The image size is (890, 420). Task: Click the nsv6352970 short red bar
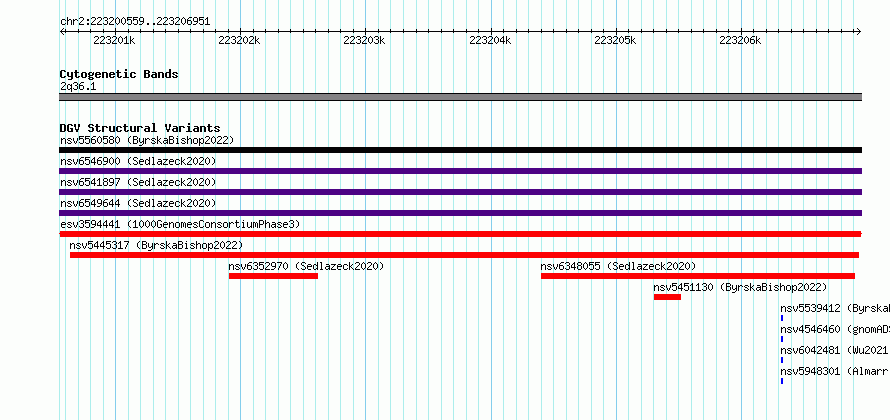pos(273,276)
